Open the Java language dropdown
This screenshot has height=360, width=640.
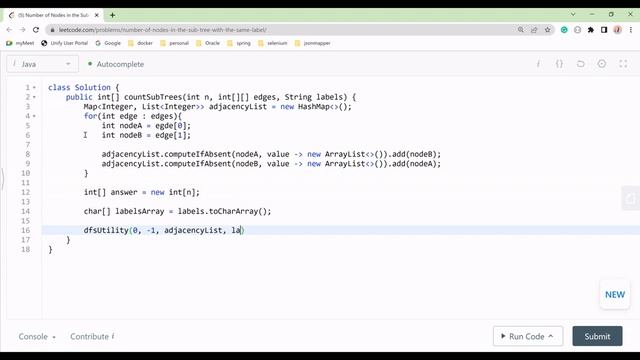point(42,64)
